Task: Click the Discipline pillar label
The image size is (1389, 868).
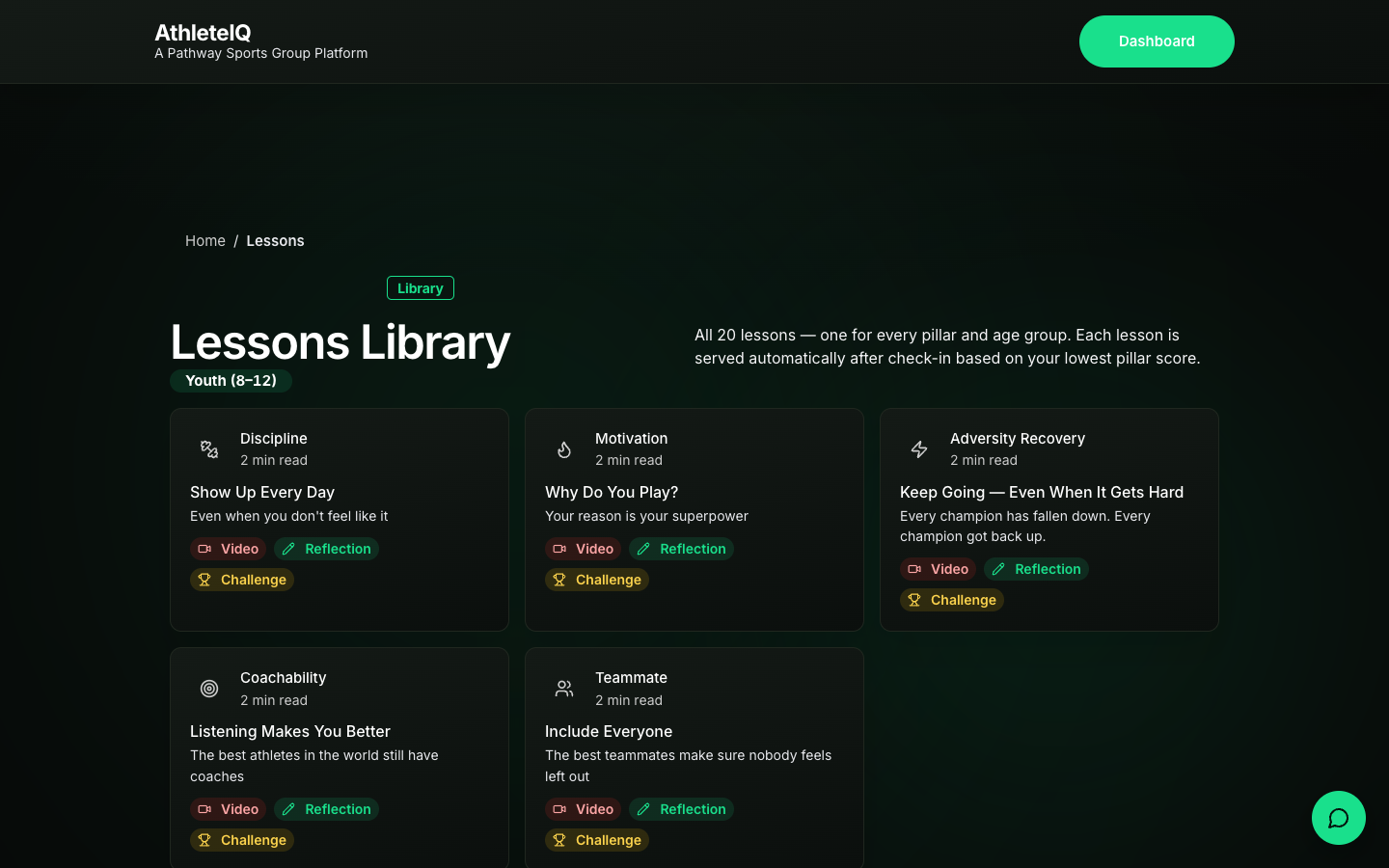Action: pos(274,439)
